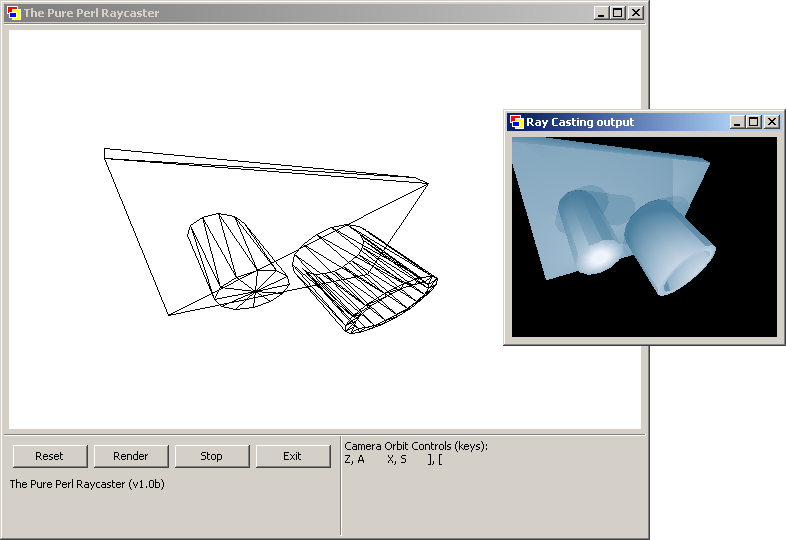Maximize the Ray Casting output window
786x540 pixels.
753,122
